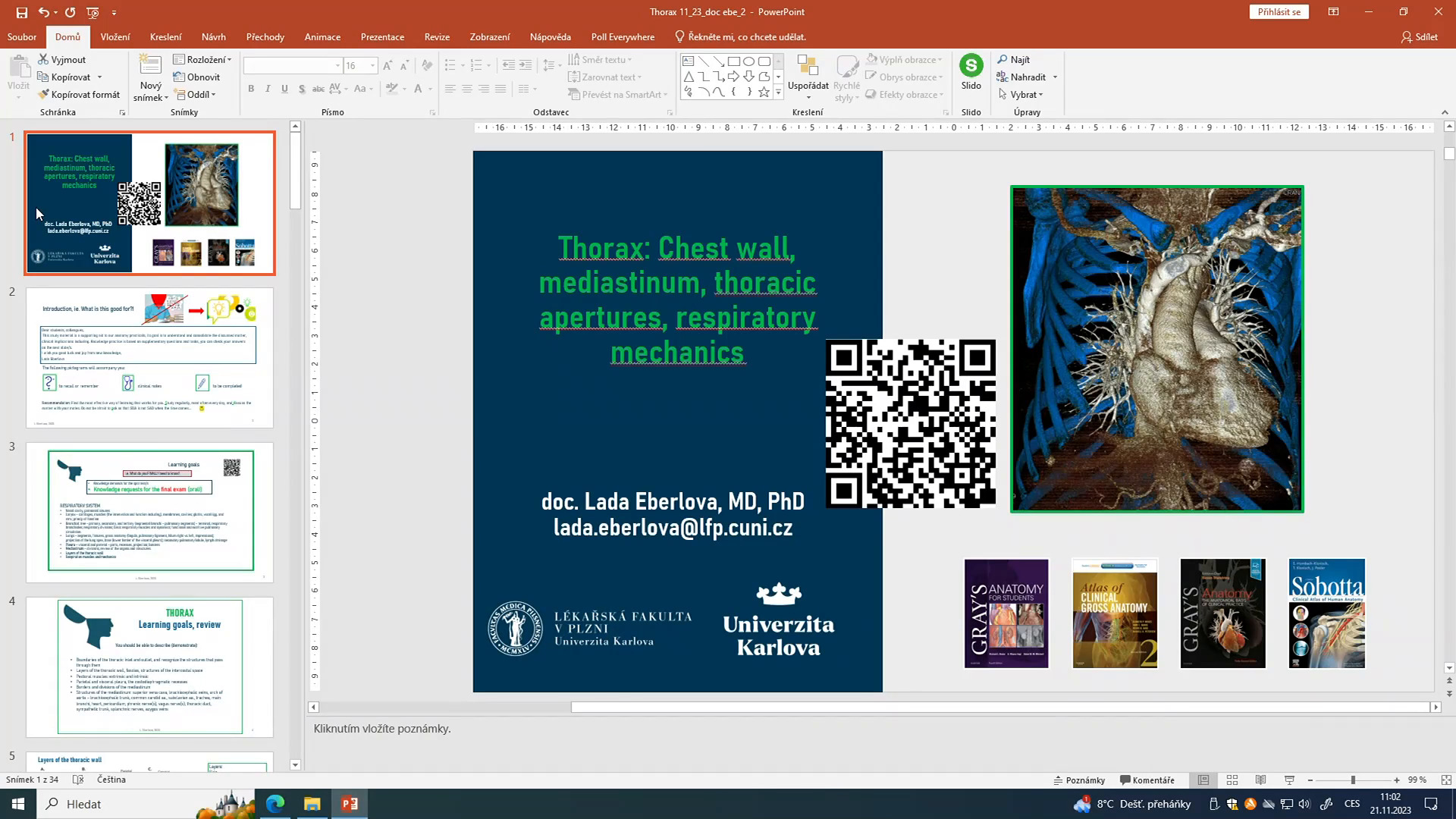Open font name combo box
The height and width of the screenshot is (819, 1456).
292,66
